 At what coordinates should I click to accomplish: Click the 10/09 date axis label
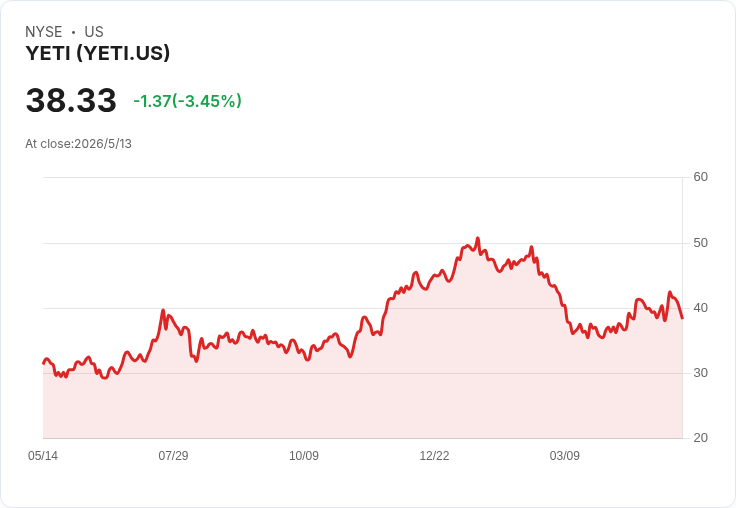click(304, 455)
